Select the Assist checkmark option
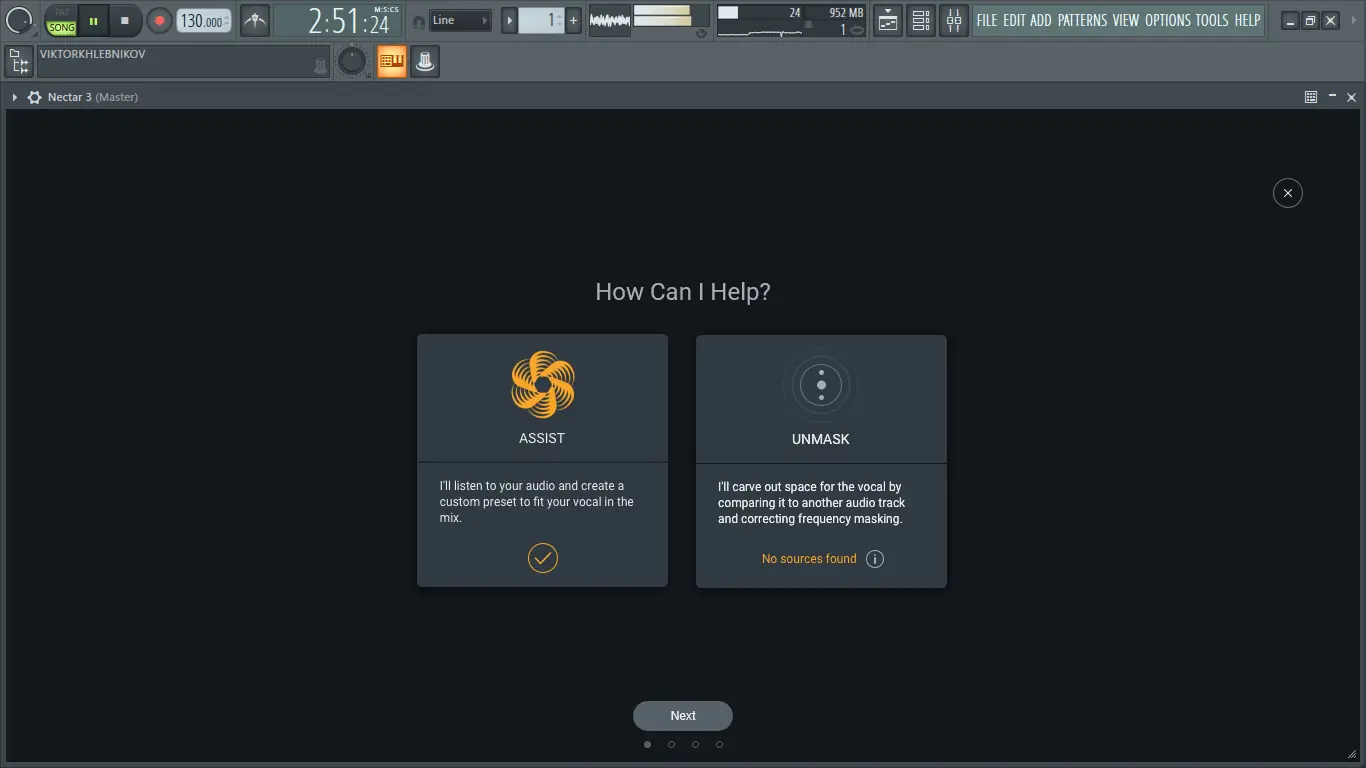The height and width of the screenshot is (768, 1366). coord(542,557)
